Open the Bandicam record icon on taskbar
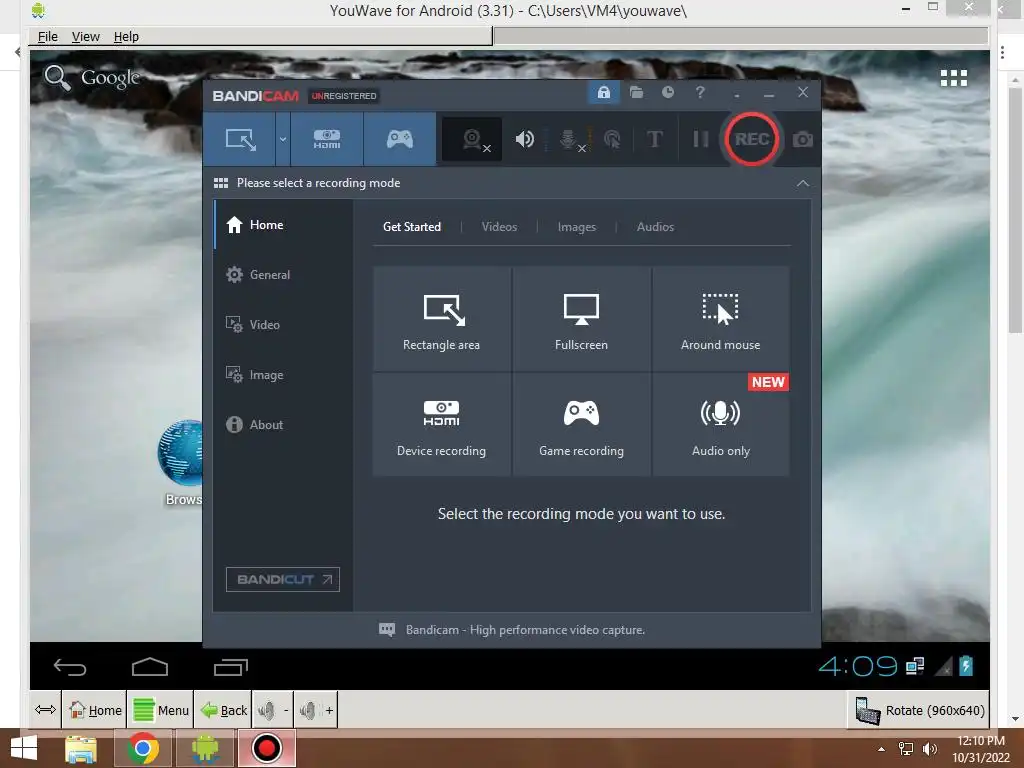 (266, 748)
